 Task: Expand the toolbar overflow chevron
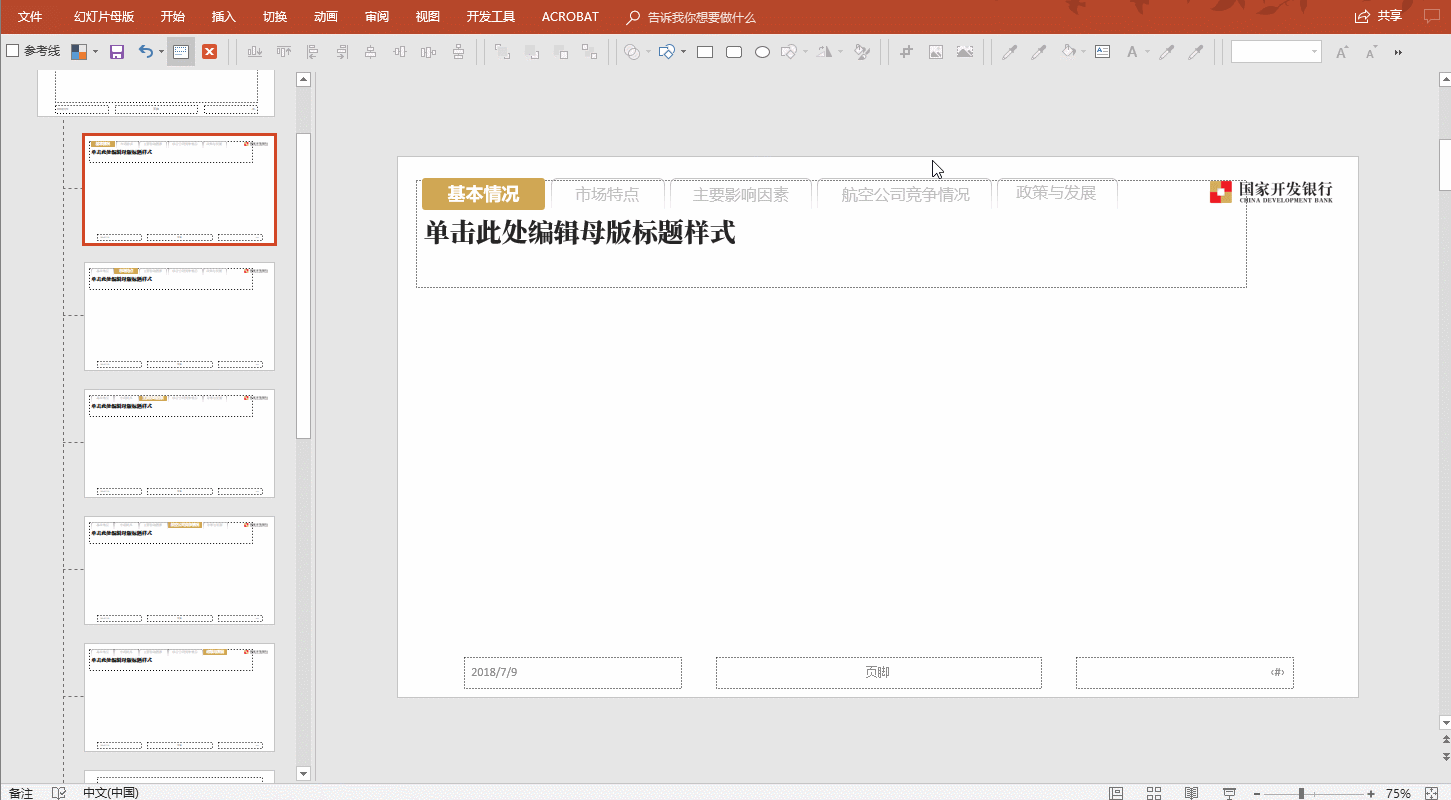click(1398, 52)
